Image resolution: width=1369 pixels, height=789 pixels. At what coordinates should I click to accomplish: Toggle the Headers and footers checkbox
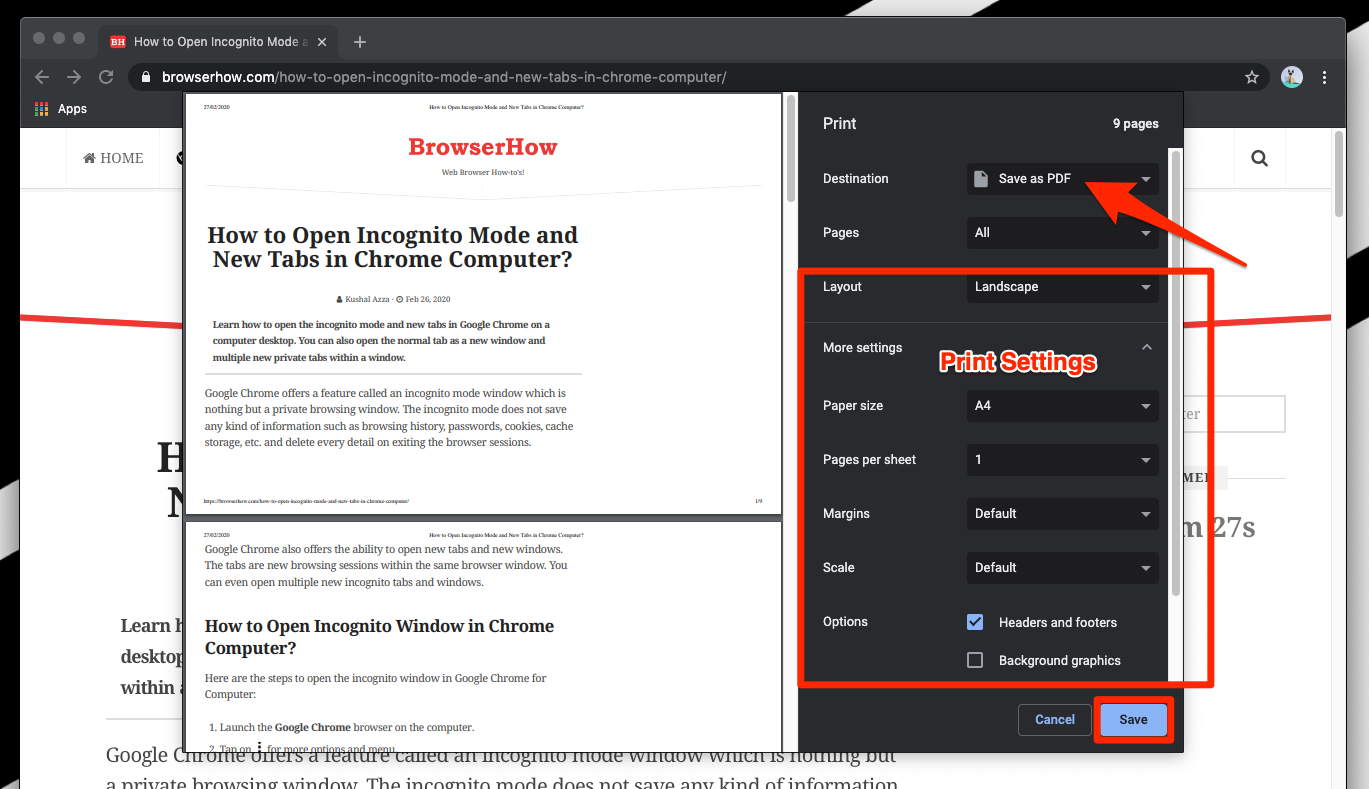point(975,622)
